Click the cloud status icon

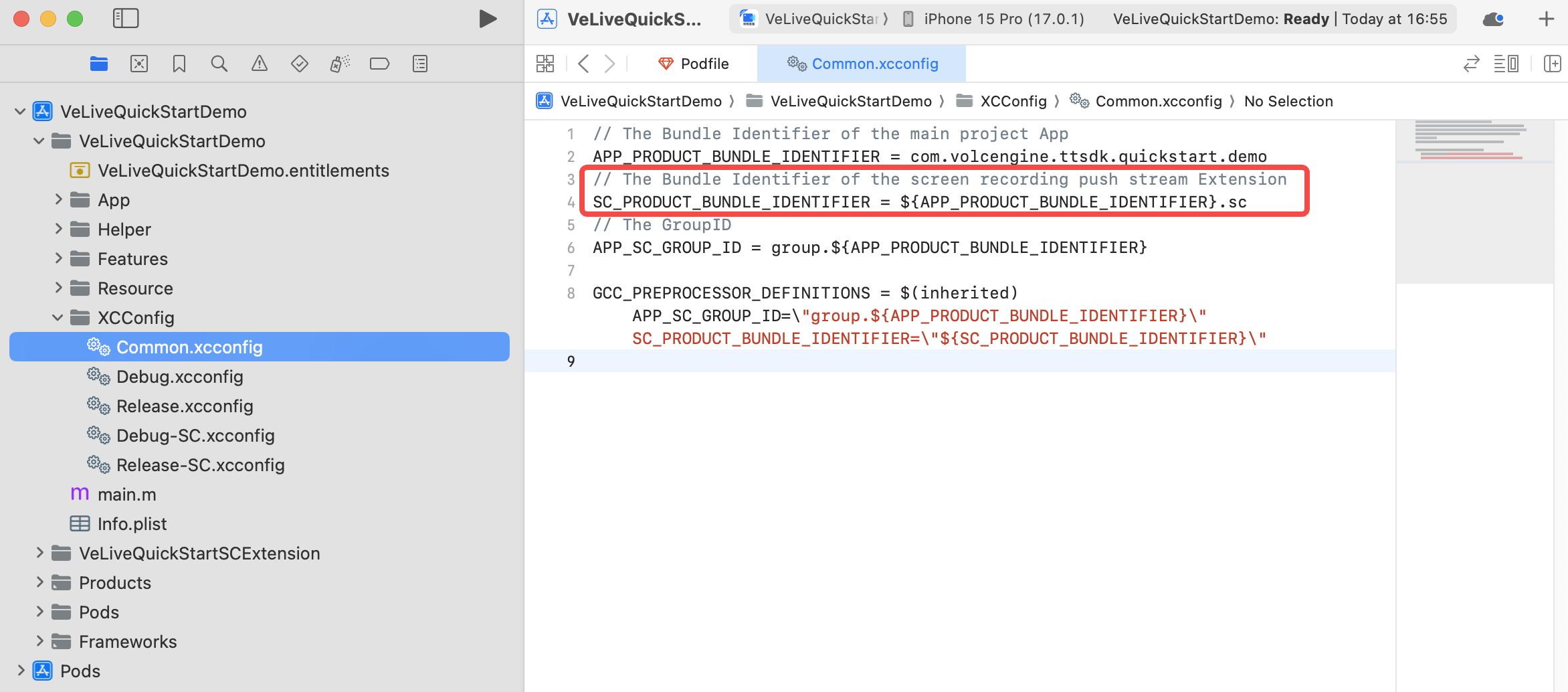1494,19
